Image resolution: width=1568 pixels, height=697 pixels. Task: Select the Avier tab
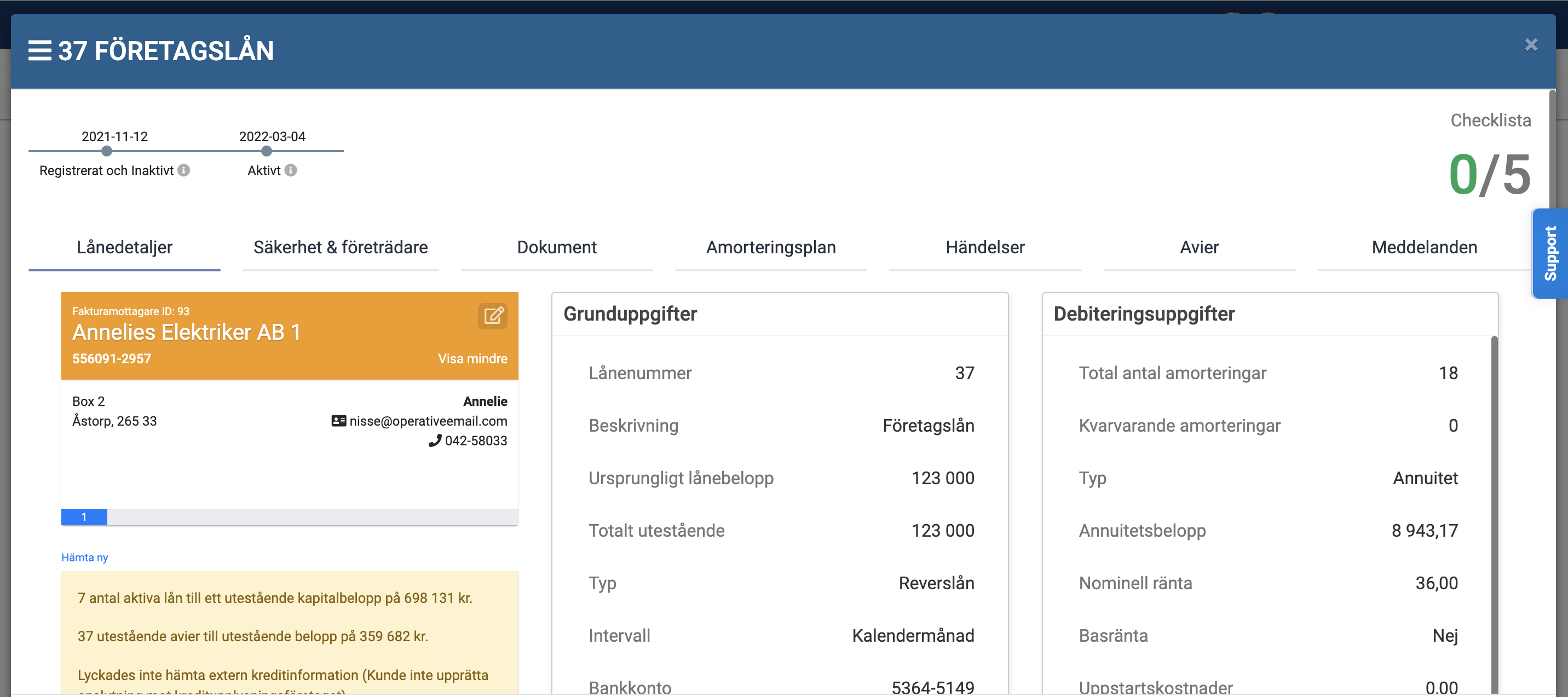(x=1199, y=247)
